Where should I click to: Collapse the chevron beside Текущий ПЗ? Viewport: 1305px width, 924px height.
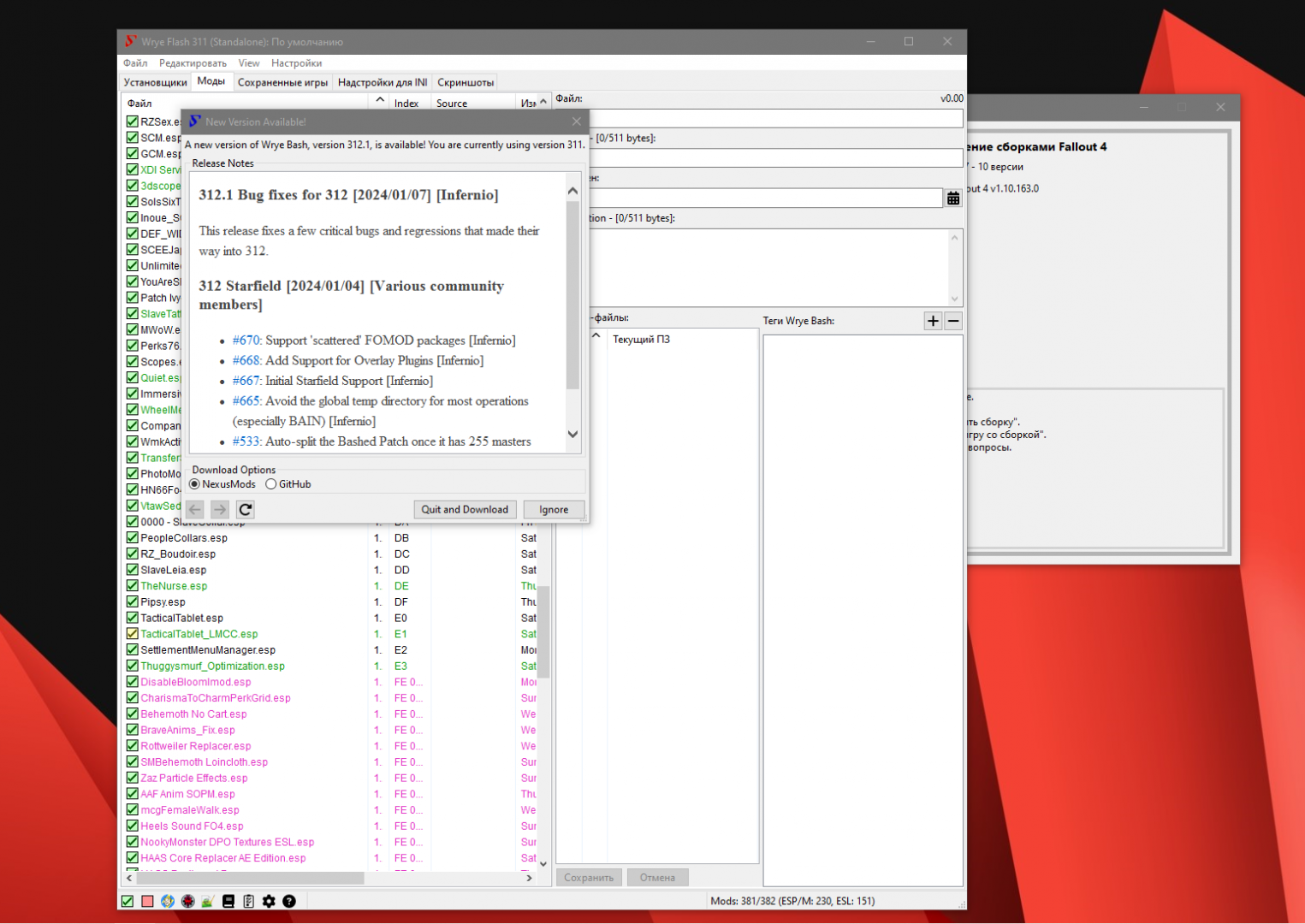pos(596,336)
